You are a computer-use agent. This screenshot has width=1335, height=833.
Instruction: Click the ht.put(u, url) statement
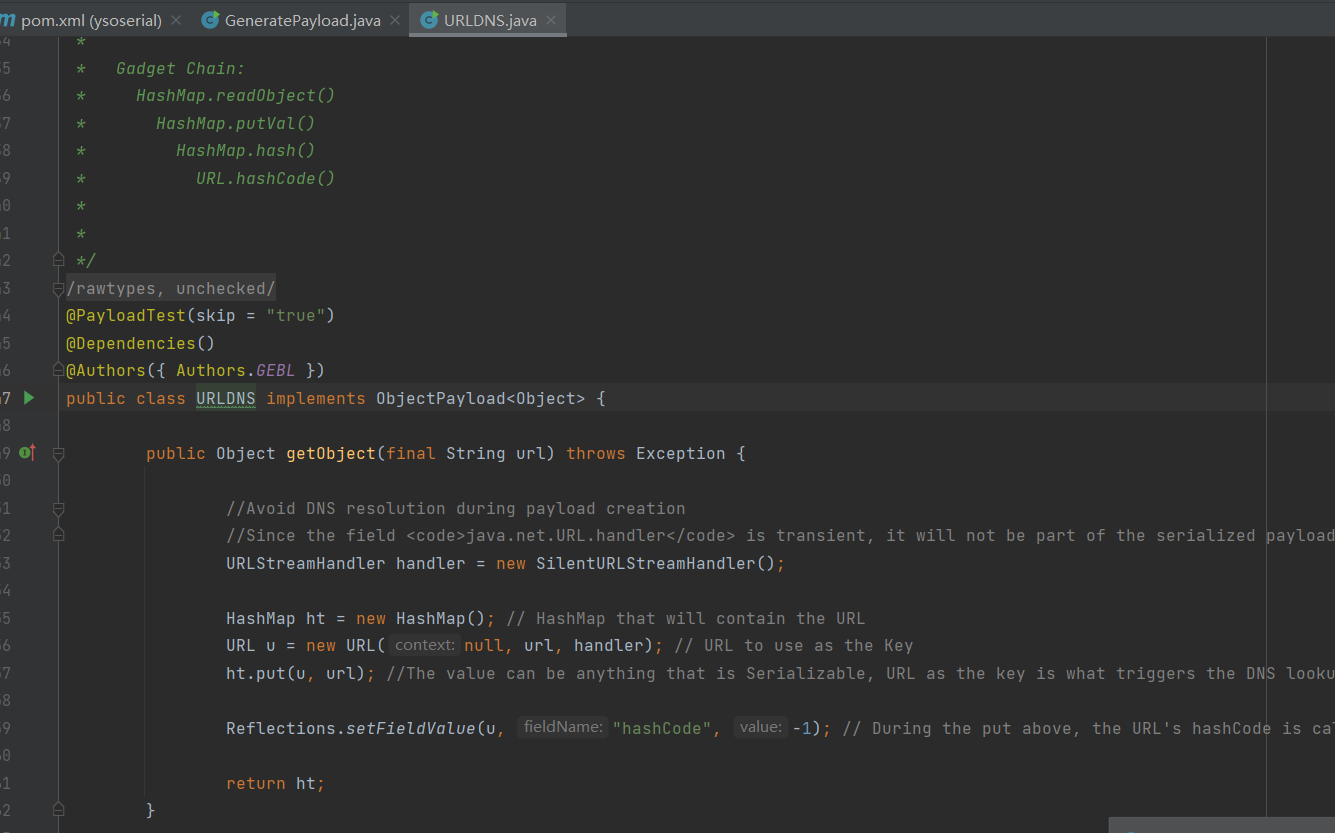pos(301,673)
